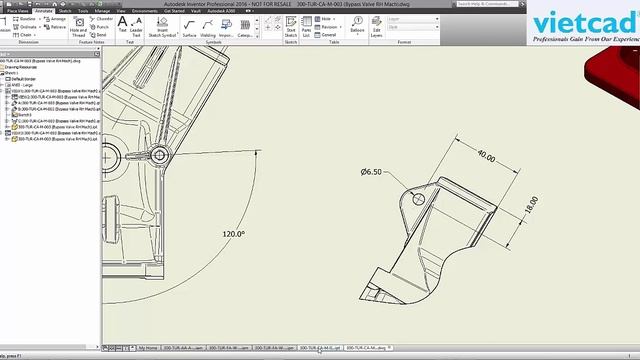Select the Welding symbol tool

(208, 28)
